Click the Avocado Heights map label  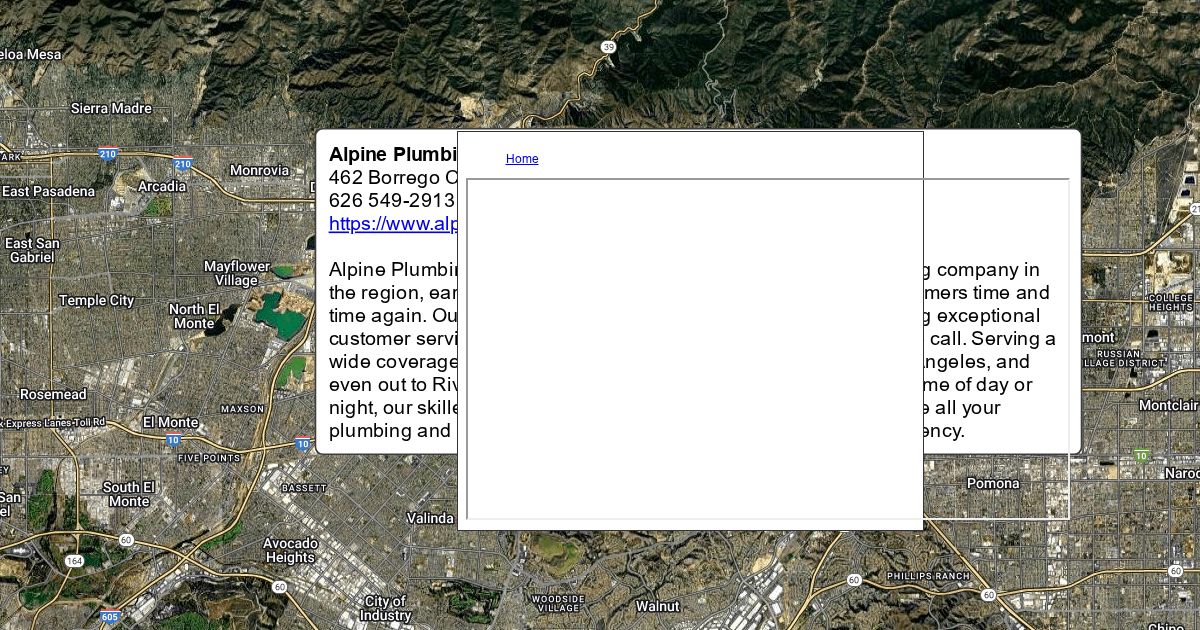tap(290, 550)
